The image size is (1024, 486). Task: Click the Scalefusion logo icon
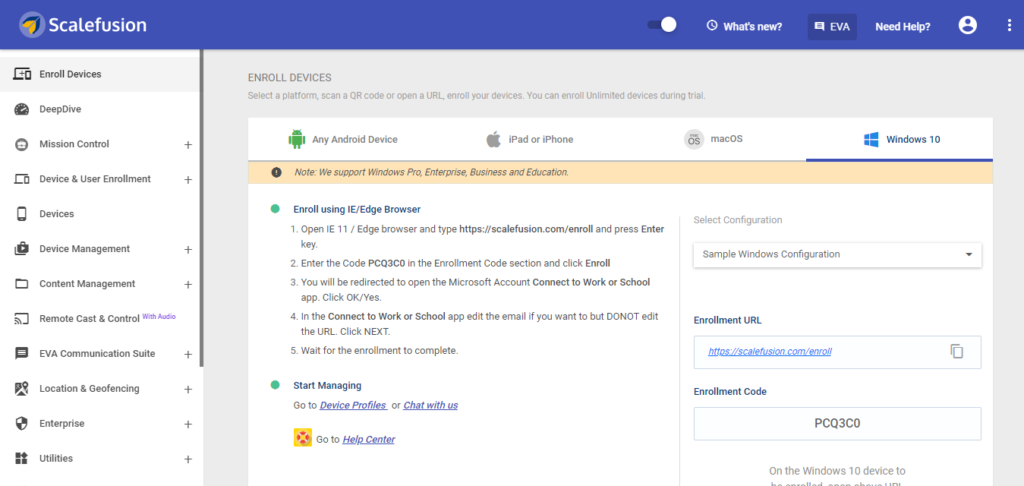32,25
